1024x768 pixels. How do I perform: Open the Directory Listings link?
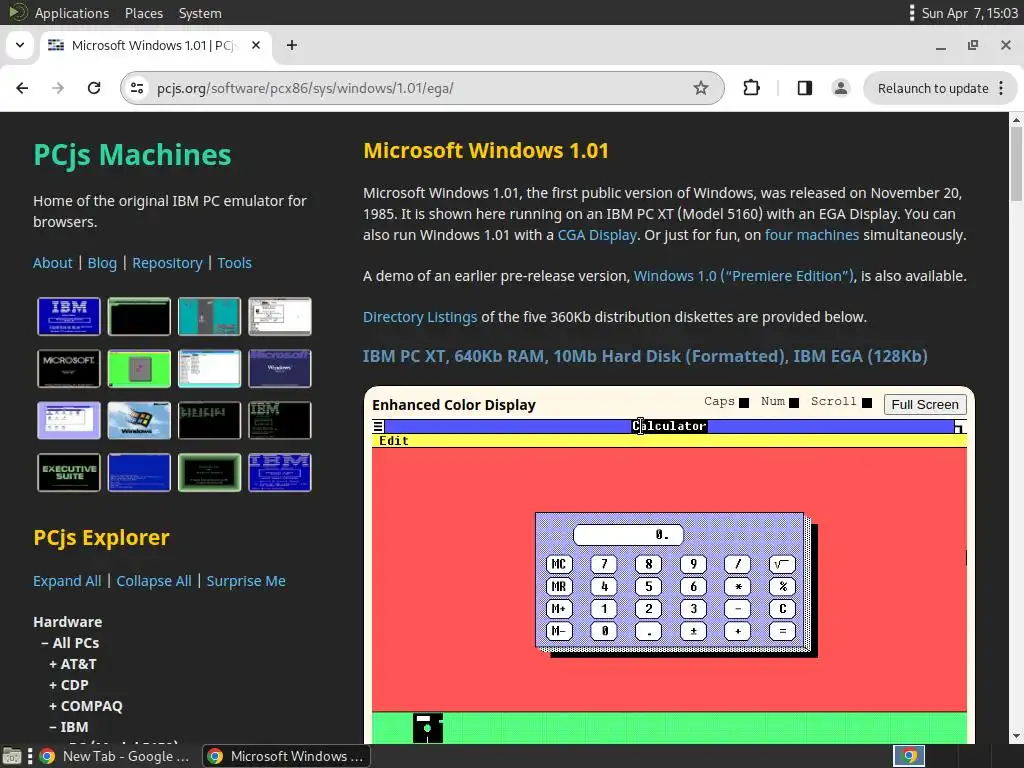pyautogui.click(x=420, y=317)
